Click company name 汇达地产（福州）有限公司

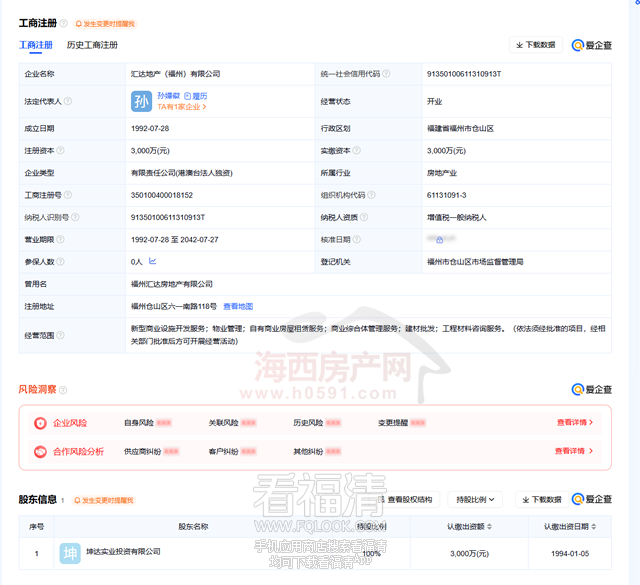pyautogui.click(x=176, y=74)
